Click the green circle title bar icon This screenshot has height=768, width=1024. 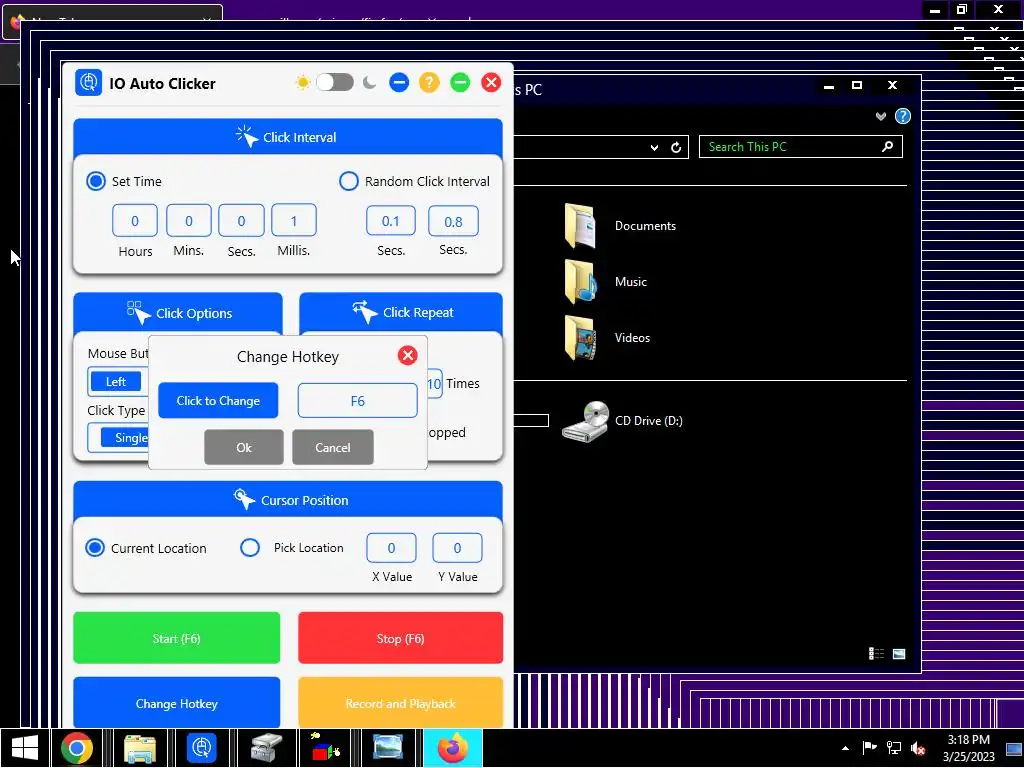click(460, 82)
